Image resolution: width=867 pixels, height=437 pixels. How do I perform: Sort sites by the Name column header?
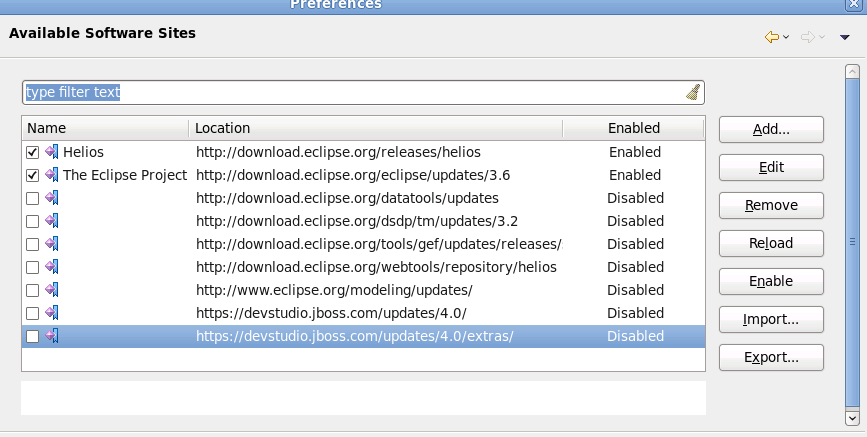click(x=104, y=128)
